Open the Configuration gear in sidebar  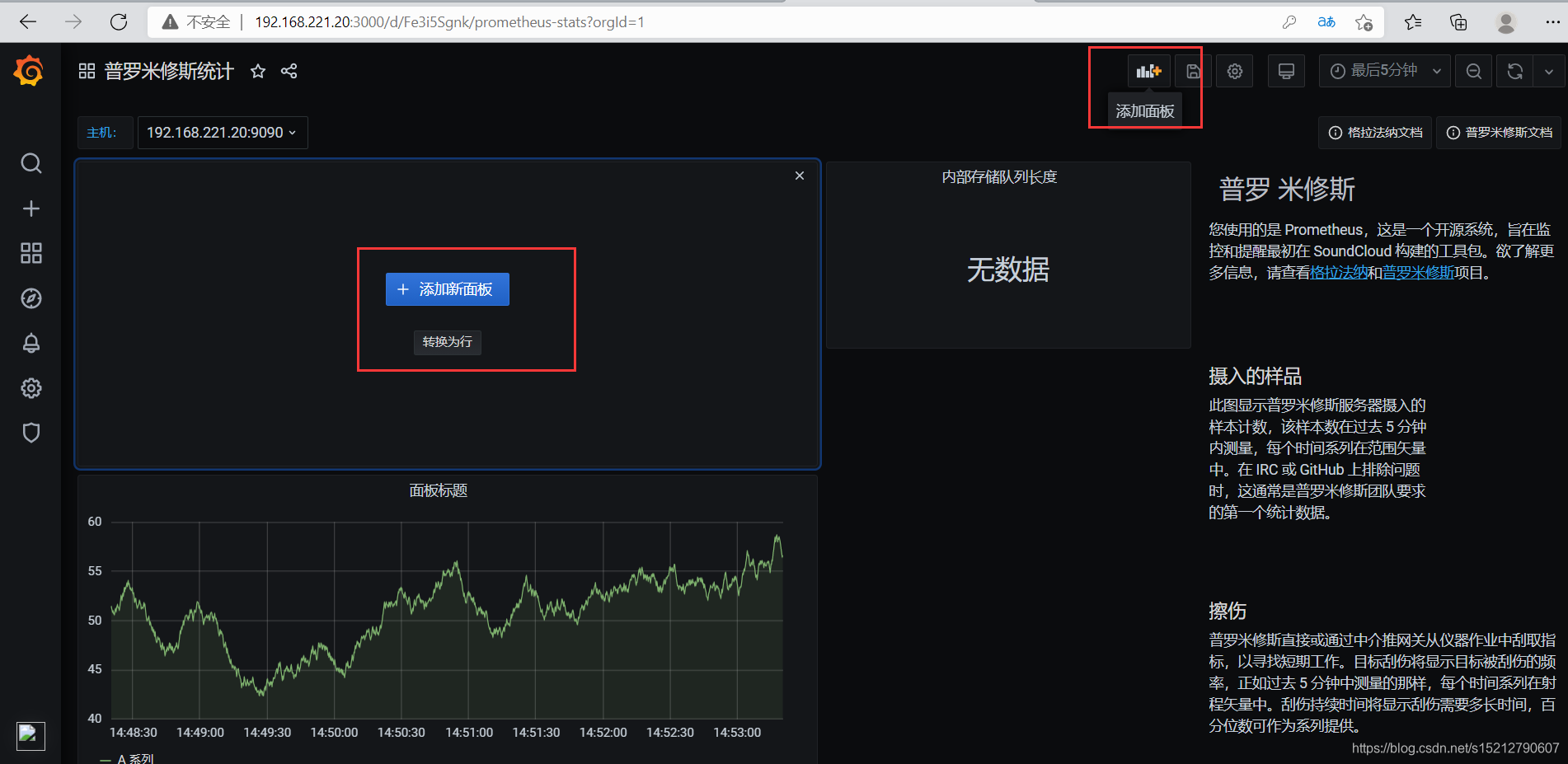coord(31,388)
